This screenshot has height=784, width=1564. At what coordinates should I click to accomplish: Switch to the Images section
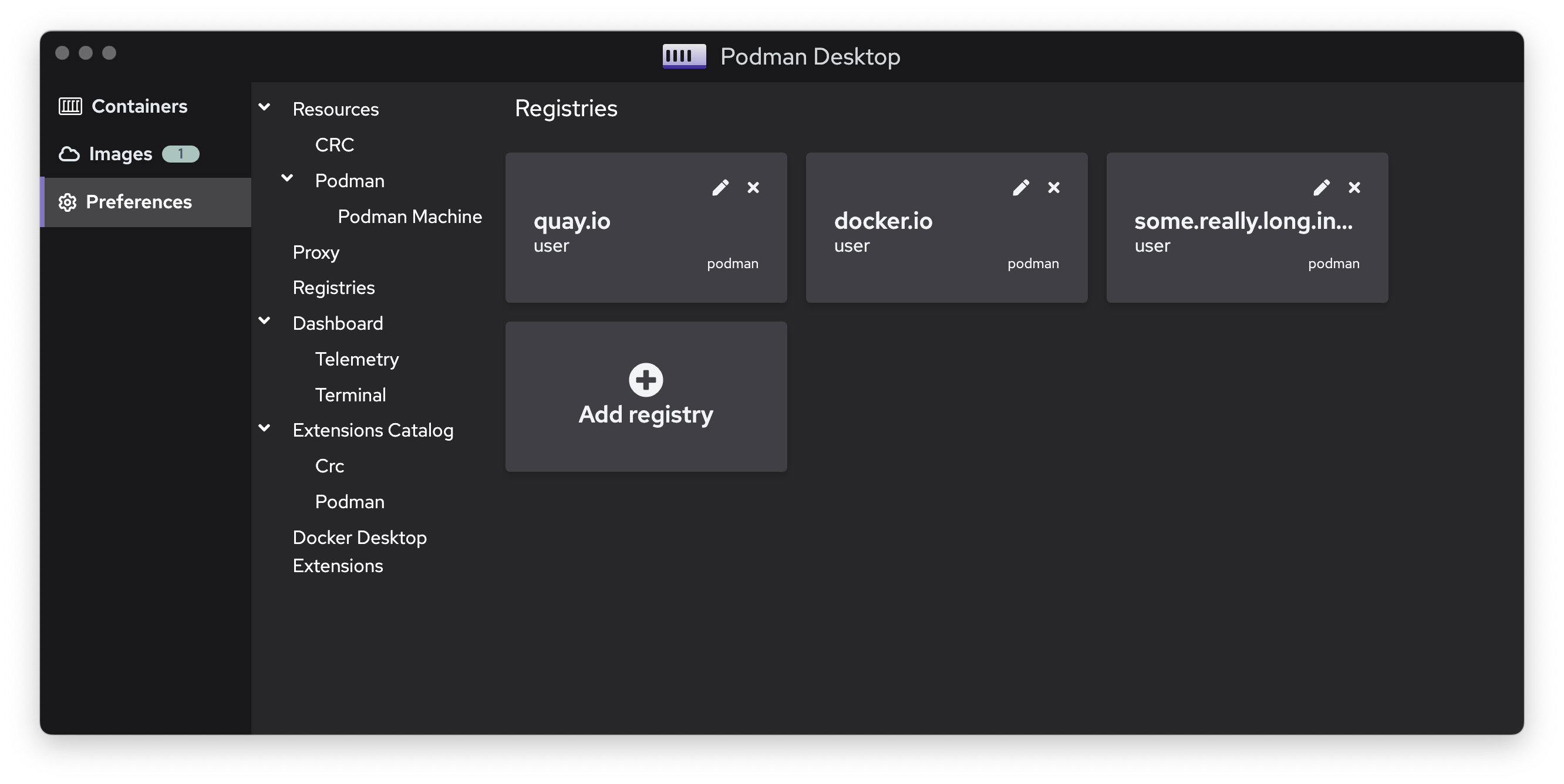point(120,154)
